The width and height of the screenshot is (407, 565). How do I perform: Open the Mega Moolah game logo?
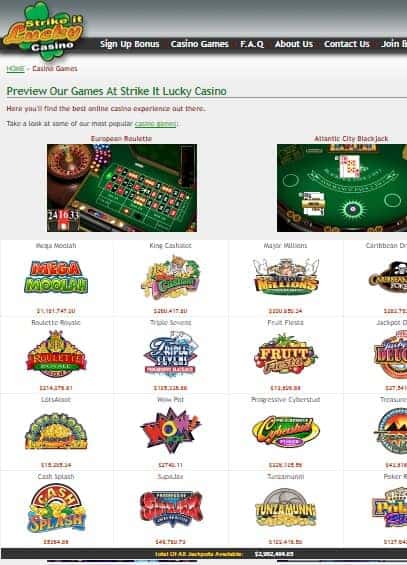click(x=56, y=277)
